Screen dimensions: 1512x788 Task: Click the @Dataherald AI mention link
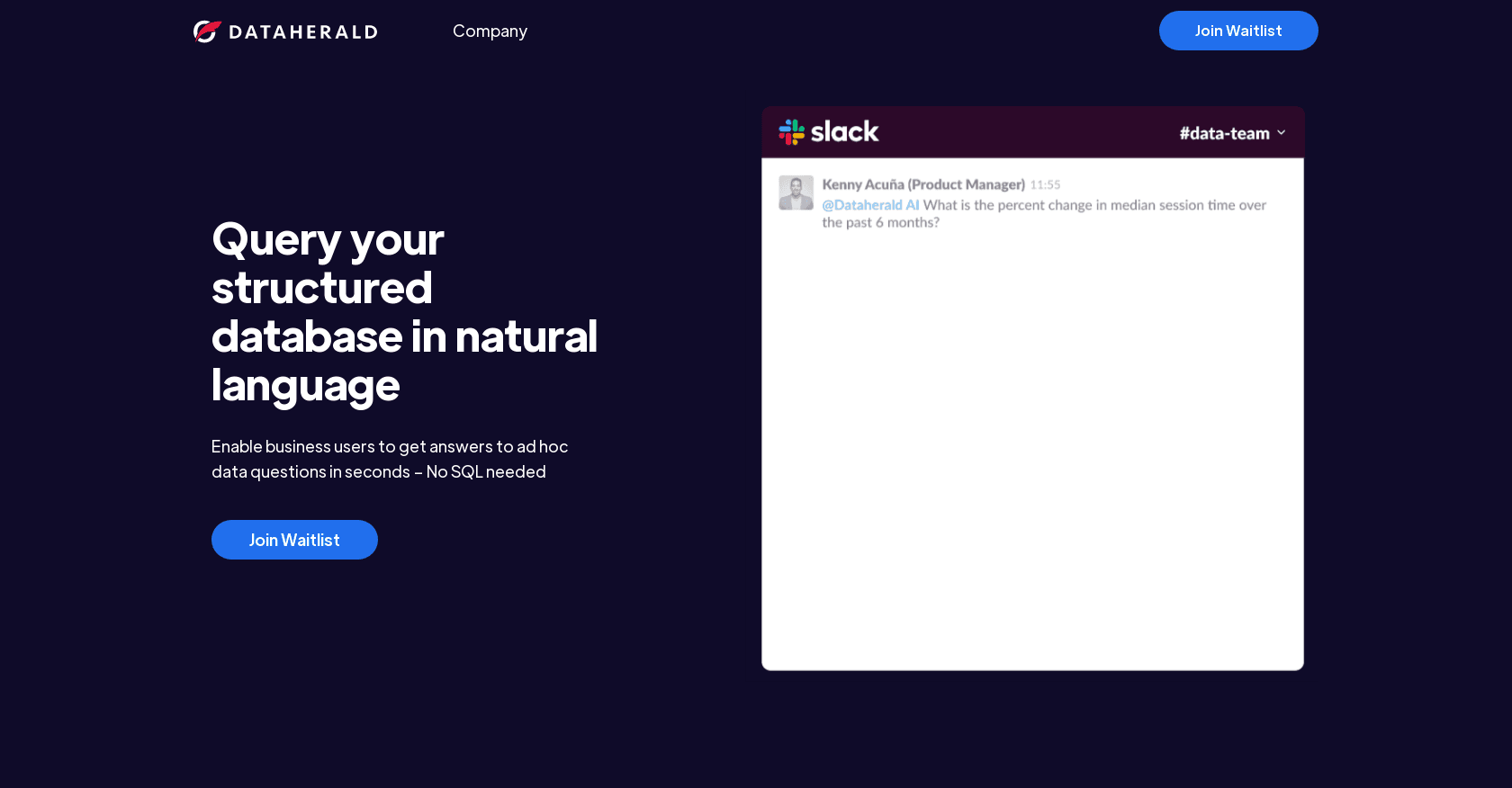(870, 205)
